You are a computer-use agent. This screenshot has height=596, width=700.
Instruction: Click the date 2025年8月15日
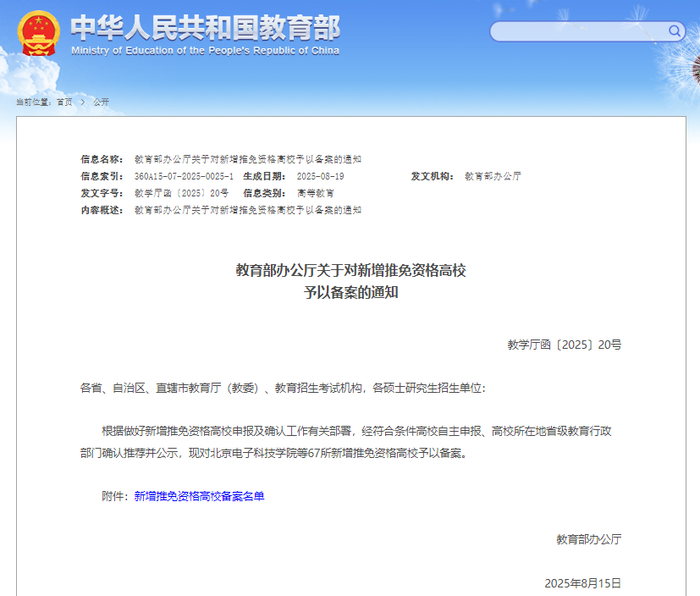pyautogui.click(x=583, y=583)
